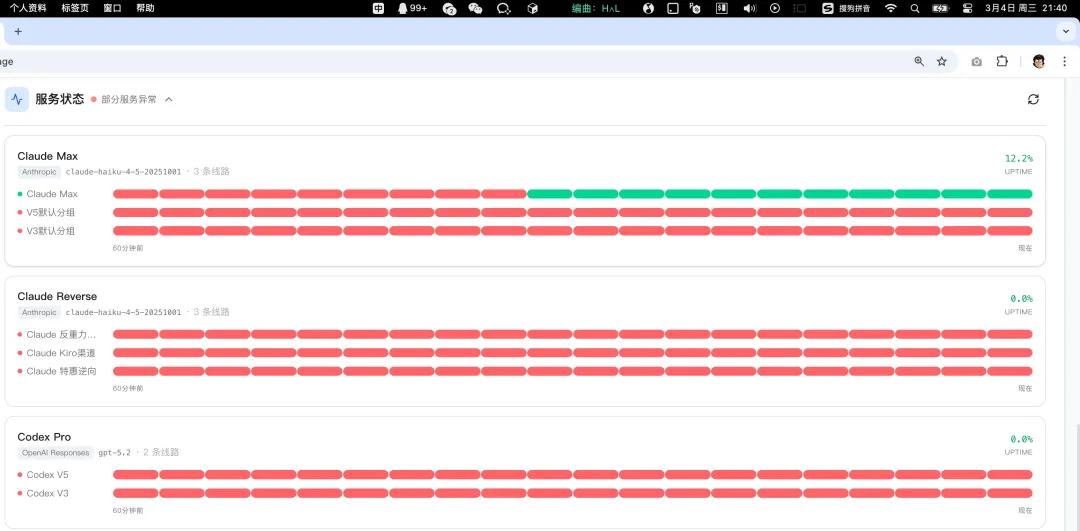Viewport: 1080px width, 531px height.
Task: Click the service status pulse icon
Action: (17, 99)
